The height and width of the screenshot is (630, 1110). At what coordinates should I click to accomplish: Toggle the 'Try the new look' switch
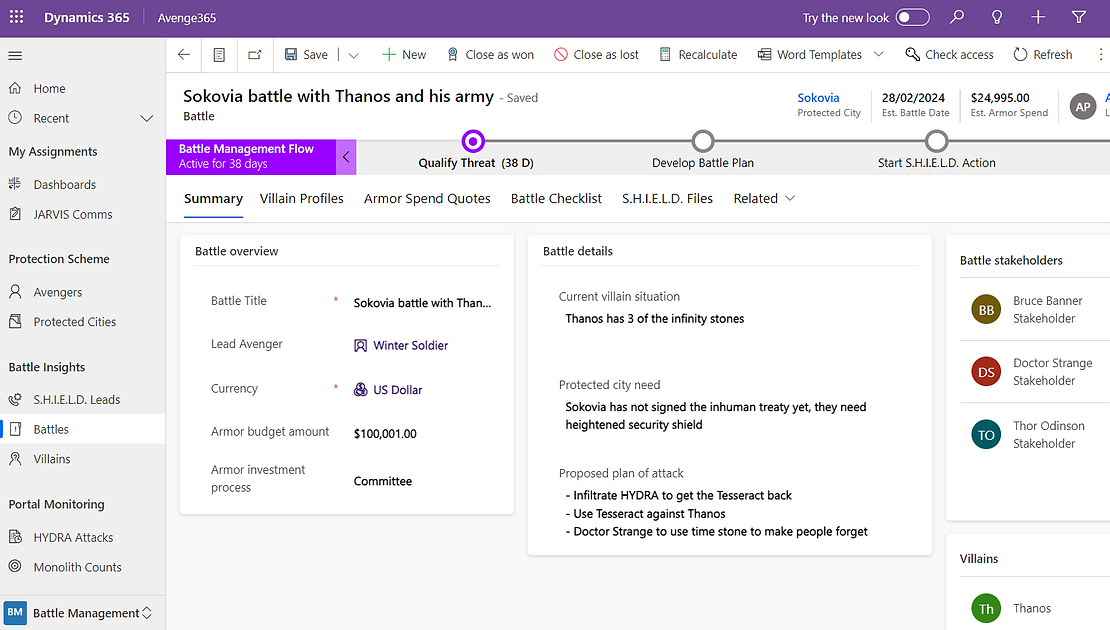point(912,18)
